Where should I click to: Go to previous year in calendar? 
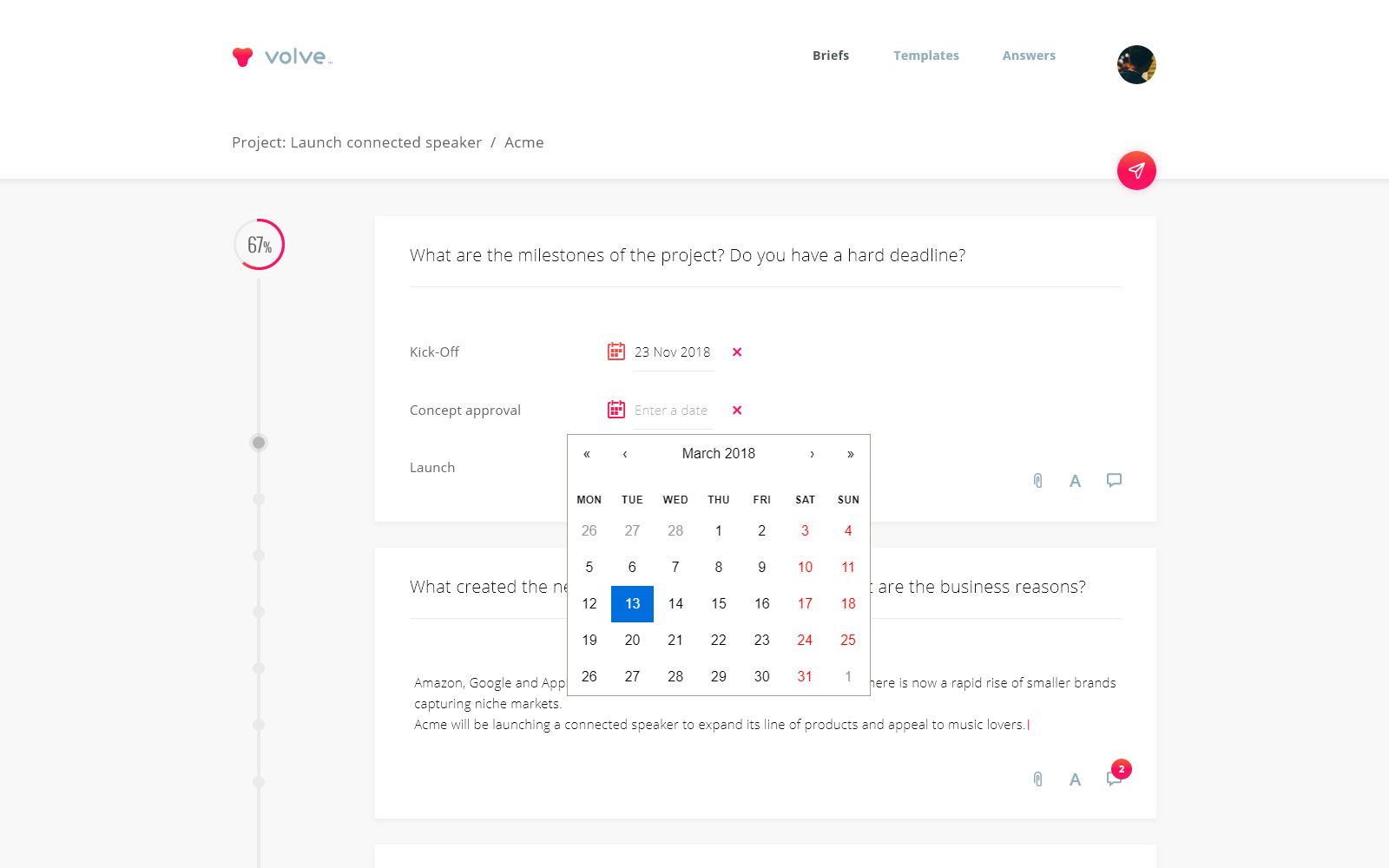pos(587,454)
